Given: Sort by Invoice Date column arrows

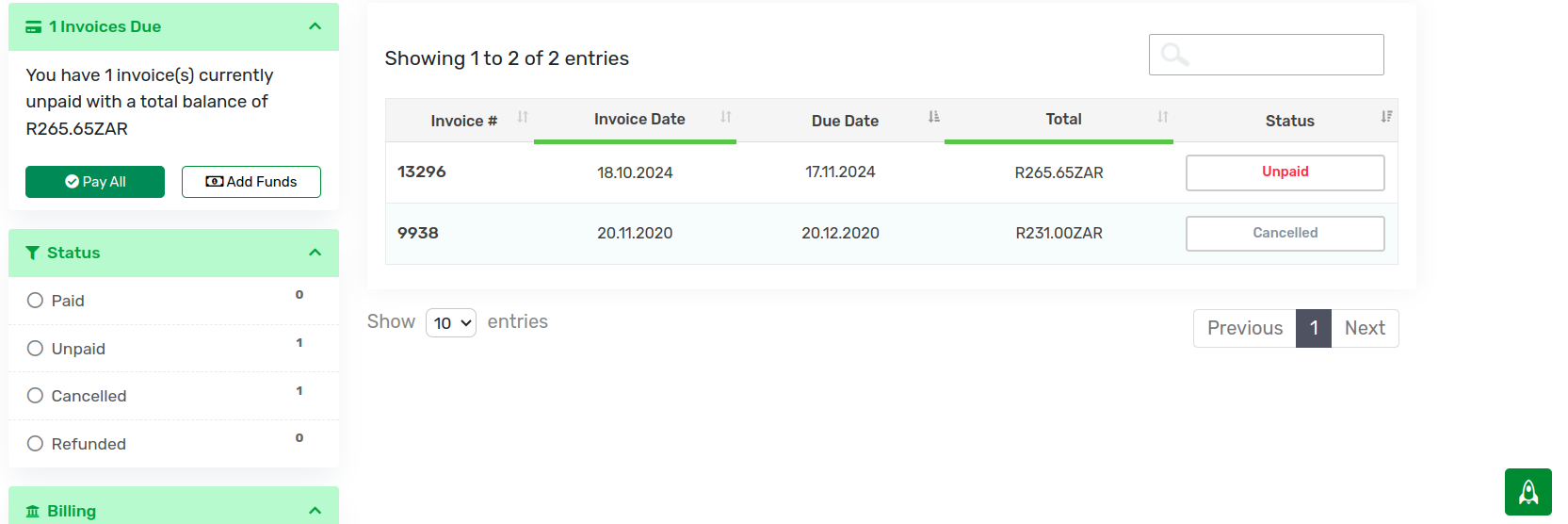Looking at the screenshot, I should click(x=726, y=117).
